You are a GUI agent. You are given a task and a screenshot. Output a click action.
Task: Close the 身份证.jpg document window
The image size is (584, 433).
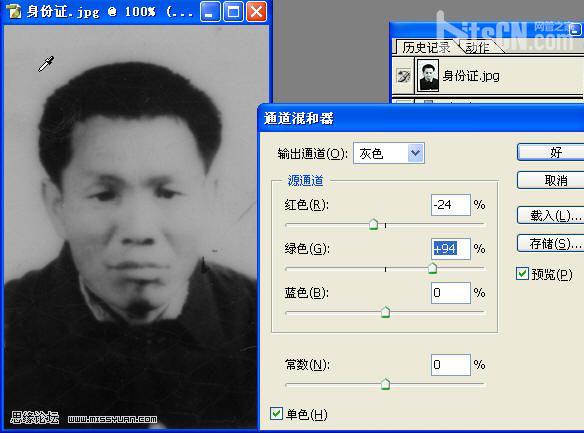pos(257,12)
